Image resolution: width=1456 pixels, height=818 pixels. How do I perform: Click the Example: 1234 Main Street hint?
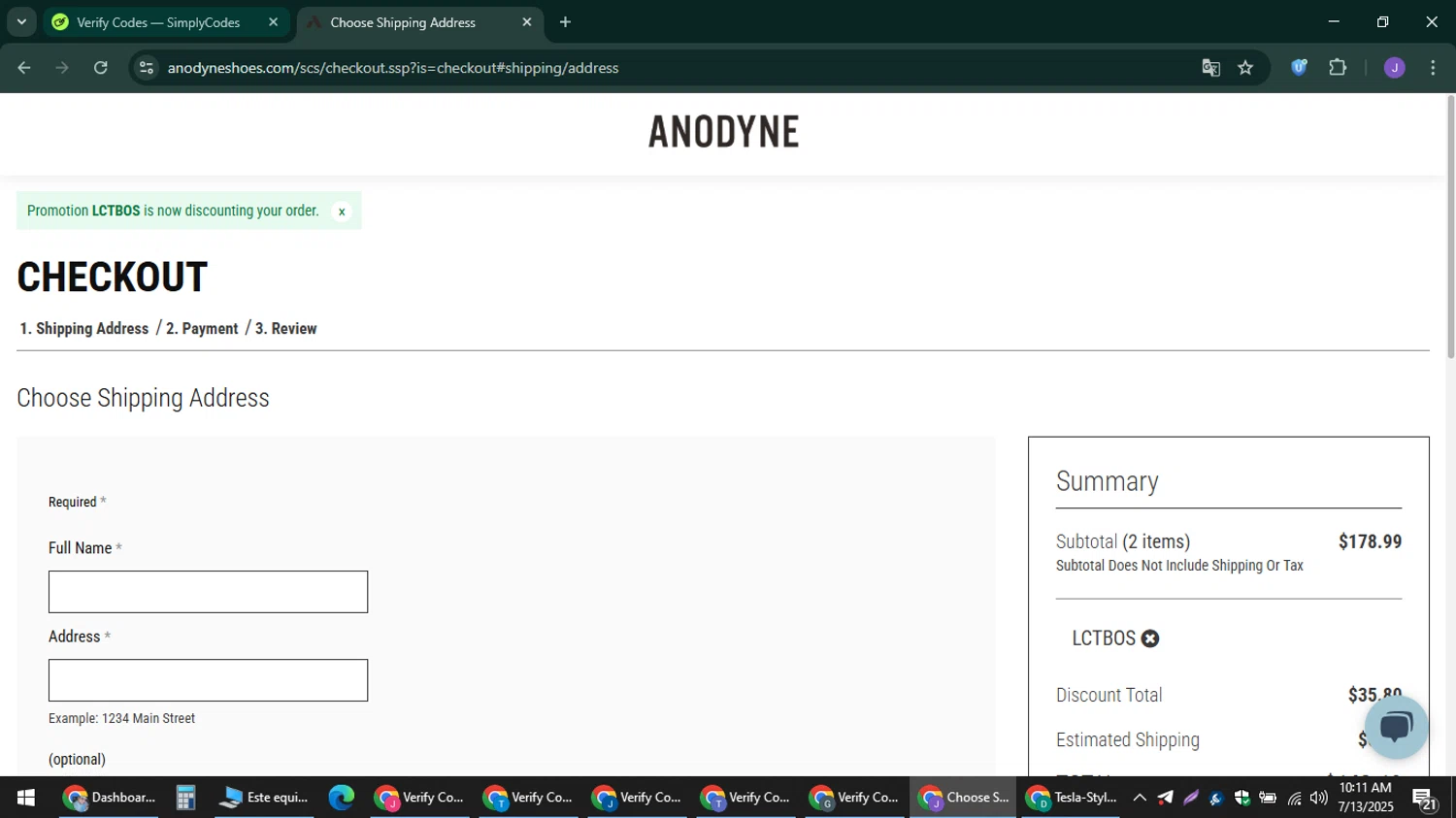click(121, 718)
